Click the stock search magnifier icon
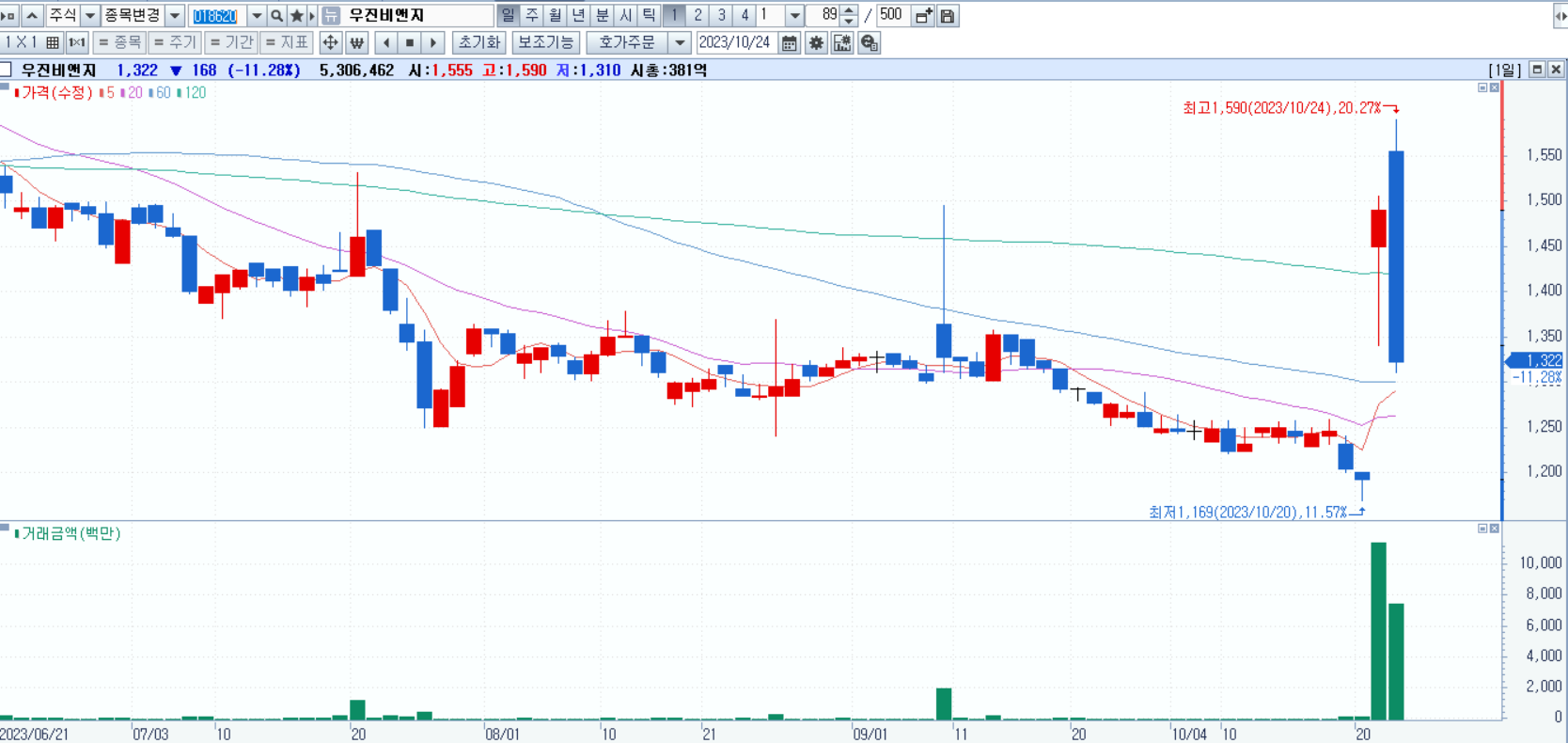 (276, 15)
